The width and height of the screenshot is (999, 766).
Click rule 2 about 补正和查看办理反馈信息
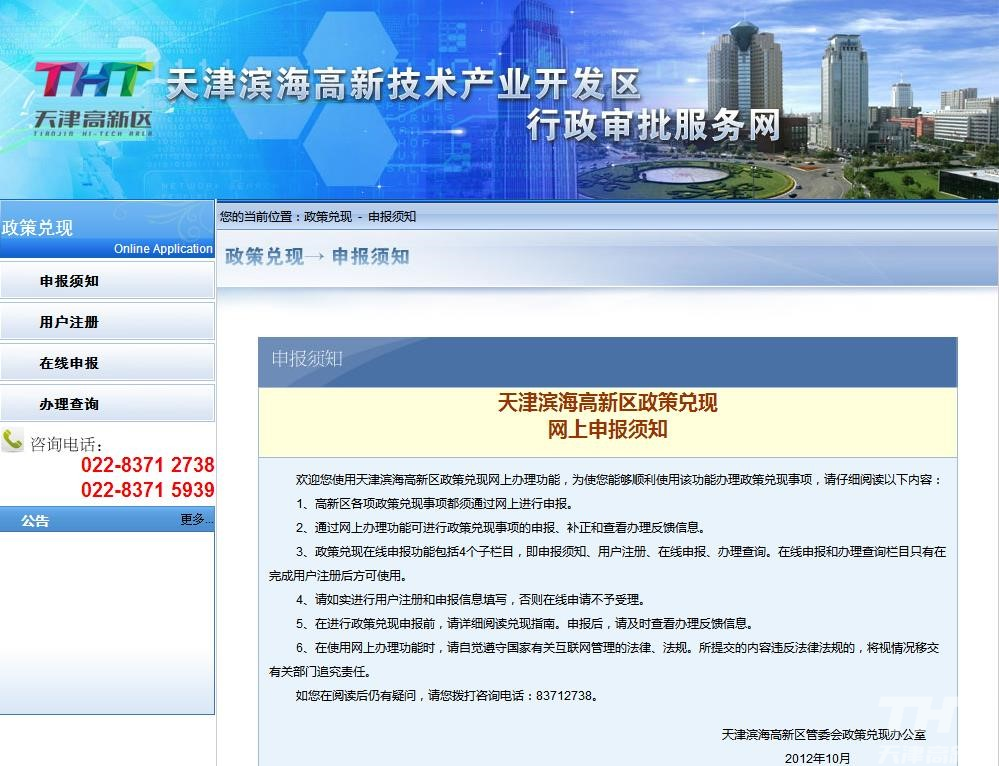point(501,528)
